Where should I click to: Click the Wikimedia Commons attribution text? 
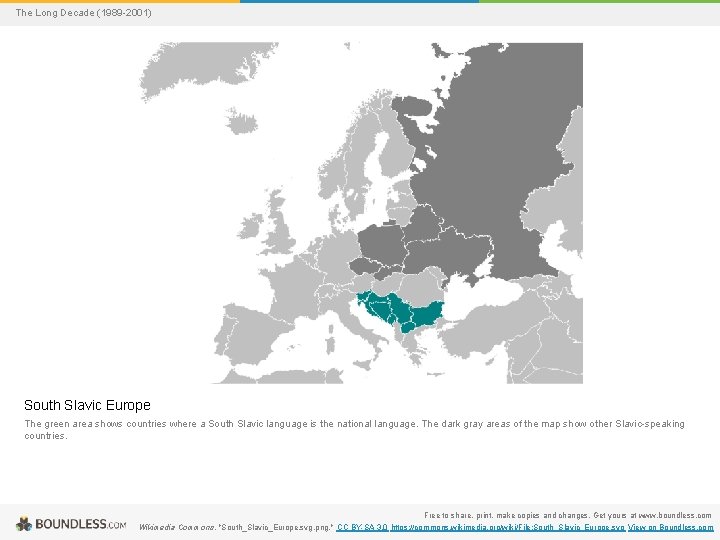coord(236,528)
